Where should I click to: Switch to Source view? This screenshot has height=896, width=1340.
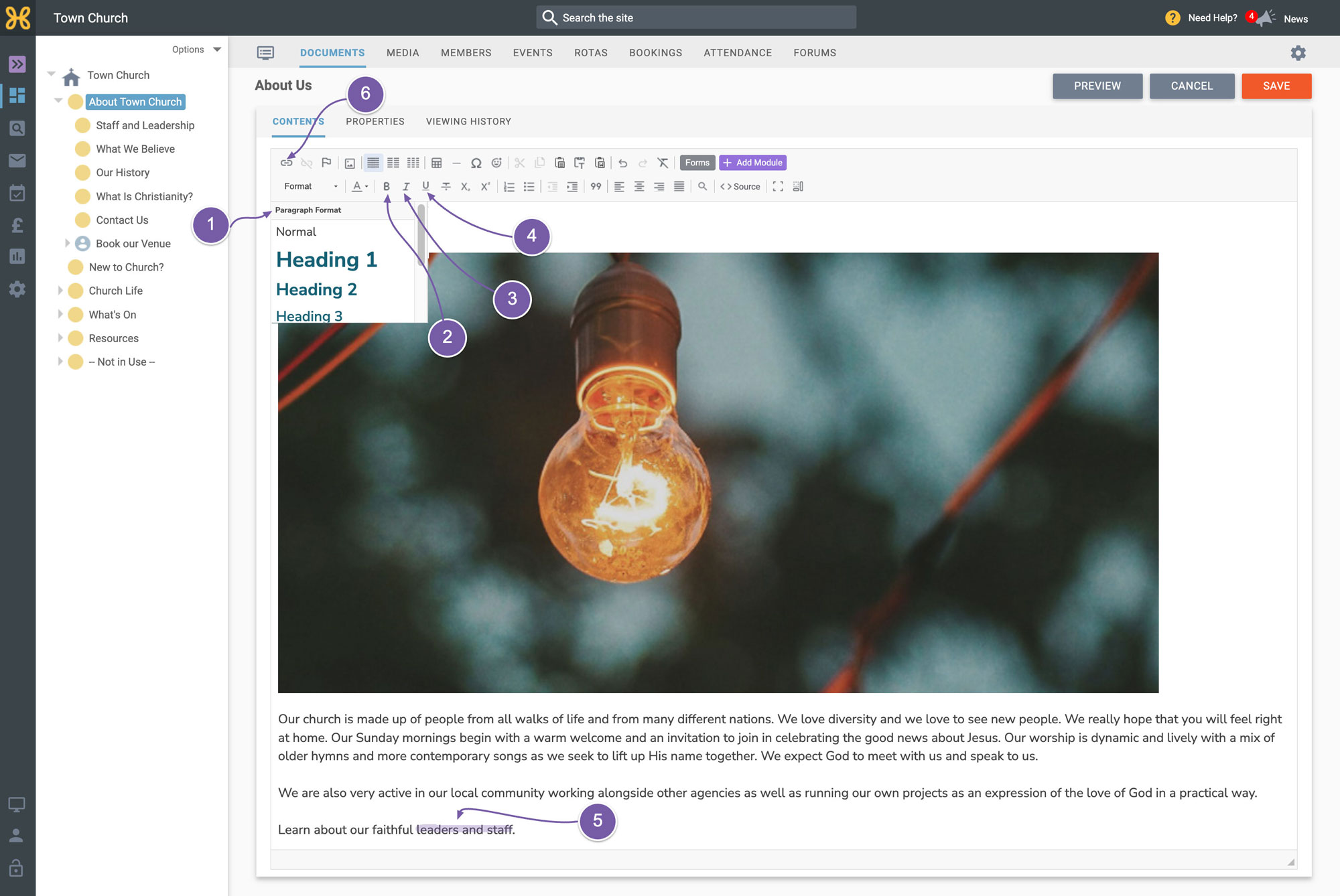click(x=740, y=186)
